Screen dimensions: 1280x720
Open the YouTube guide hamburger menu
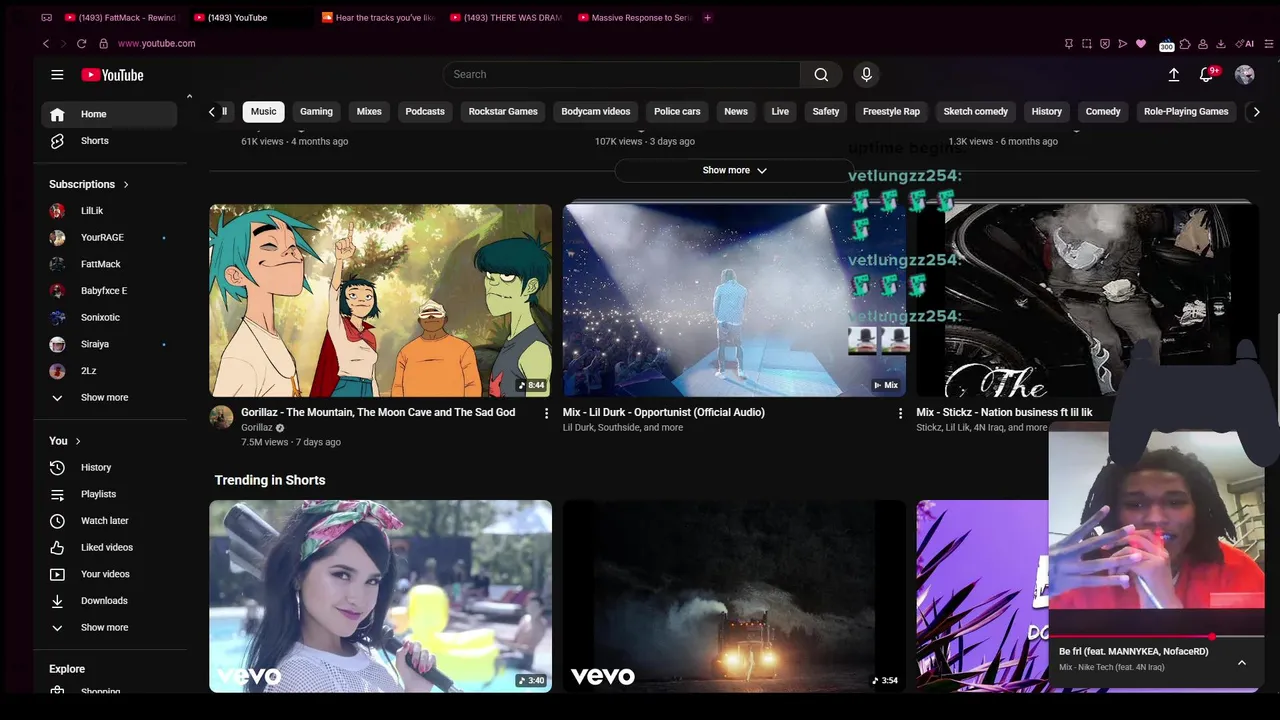click(x=57, y=75)
